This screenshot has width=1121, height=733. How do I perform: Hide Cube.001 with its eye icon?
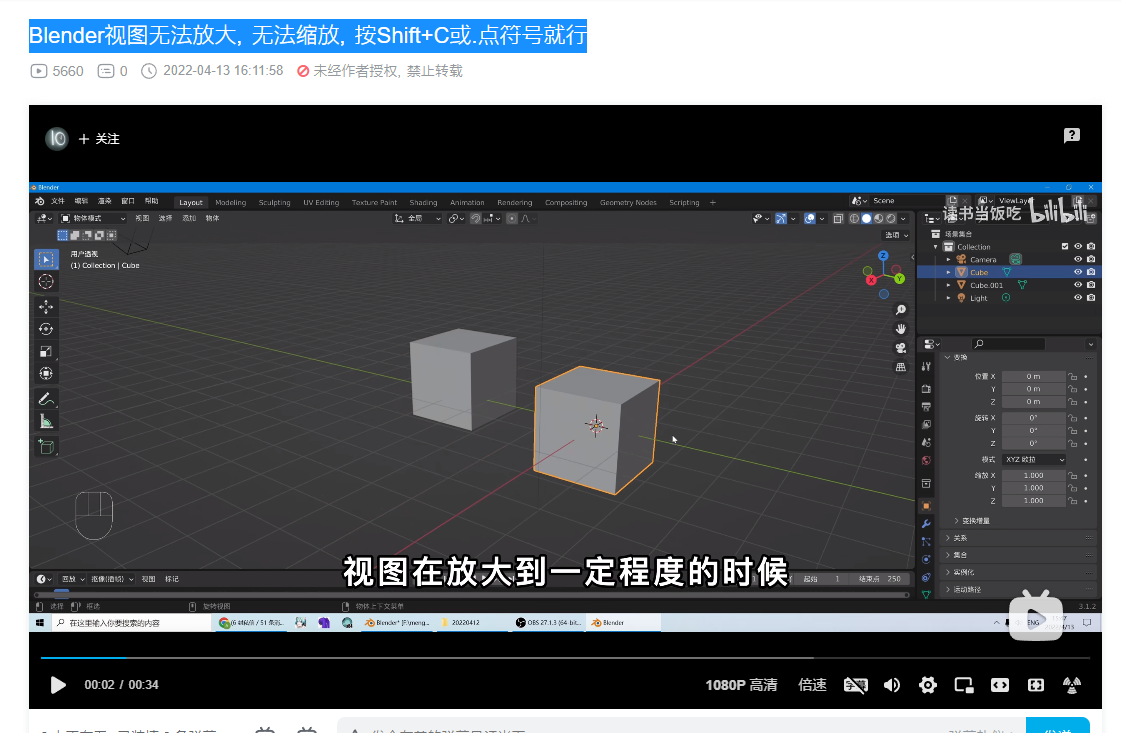(1078, 285)
